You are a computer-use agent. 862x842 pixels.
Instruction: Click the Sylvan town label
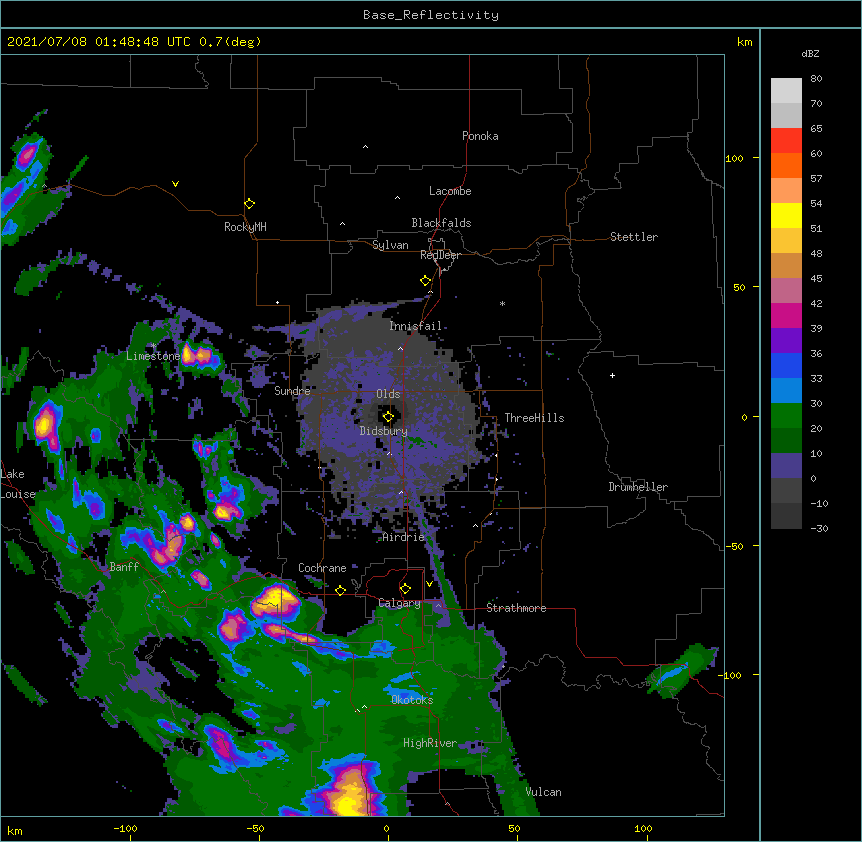[390, 245]
